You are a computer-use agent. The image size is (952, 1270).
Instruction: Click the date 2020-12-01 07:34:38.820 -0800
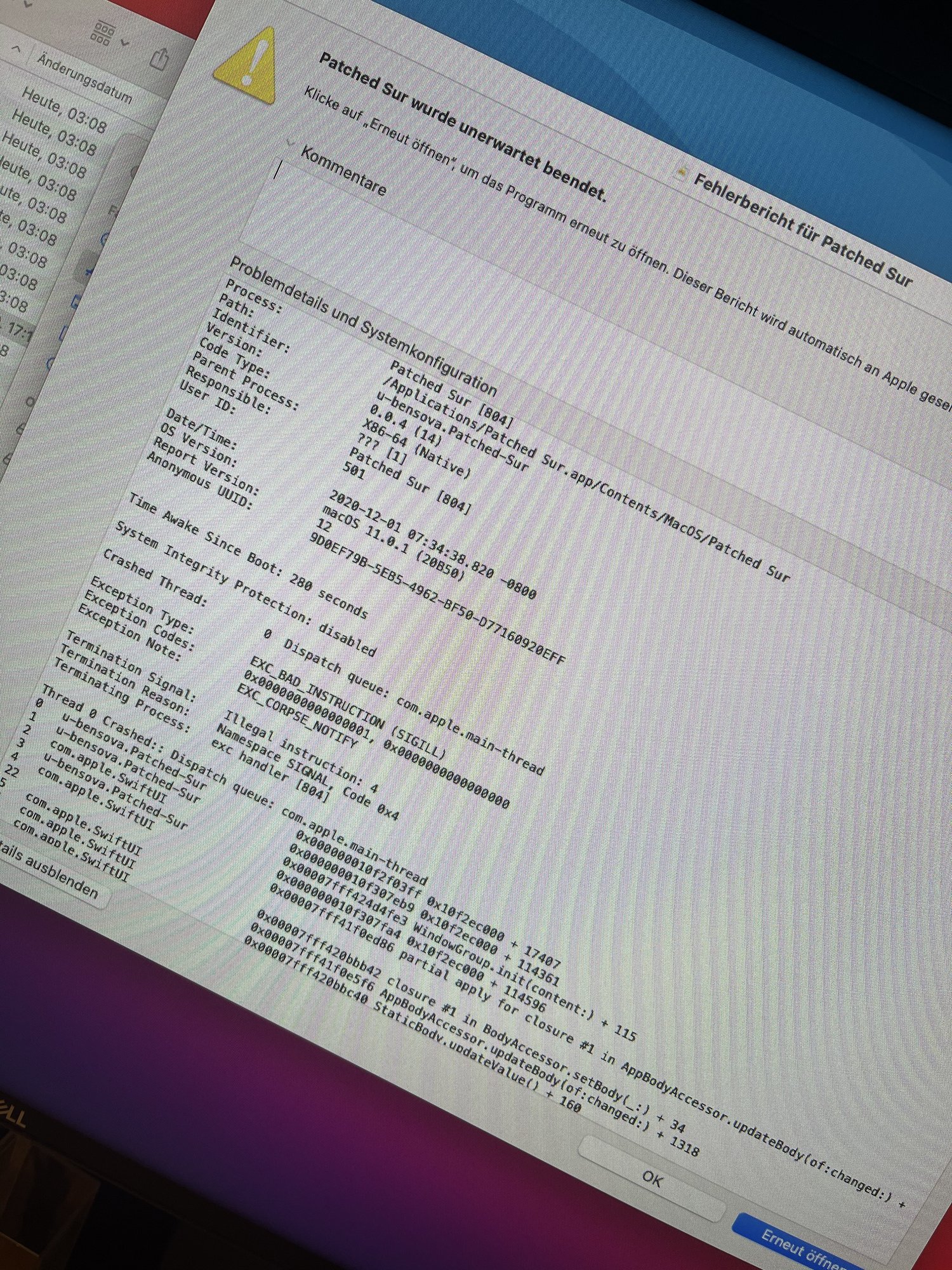coord(433,544)
